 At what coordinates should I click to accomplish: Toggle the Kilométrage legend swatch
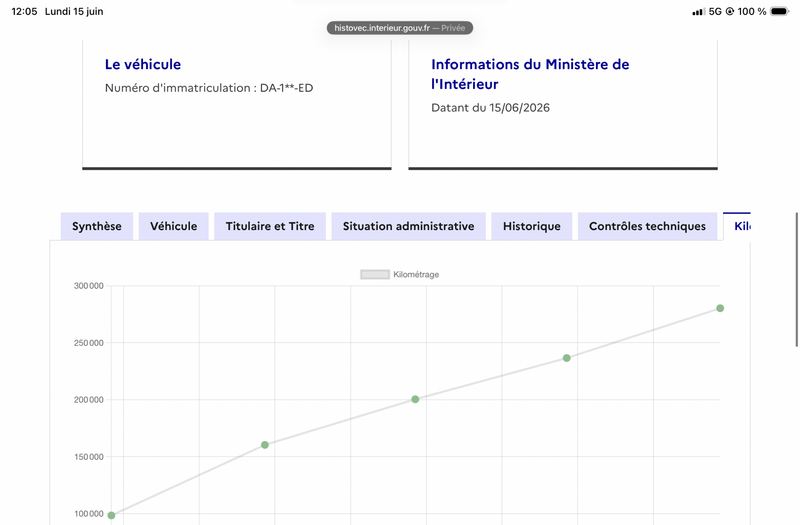375,274
